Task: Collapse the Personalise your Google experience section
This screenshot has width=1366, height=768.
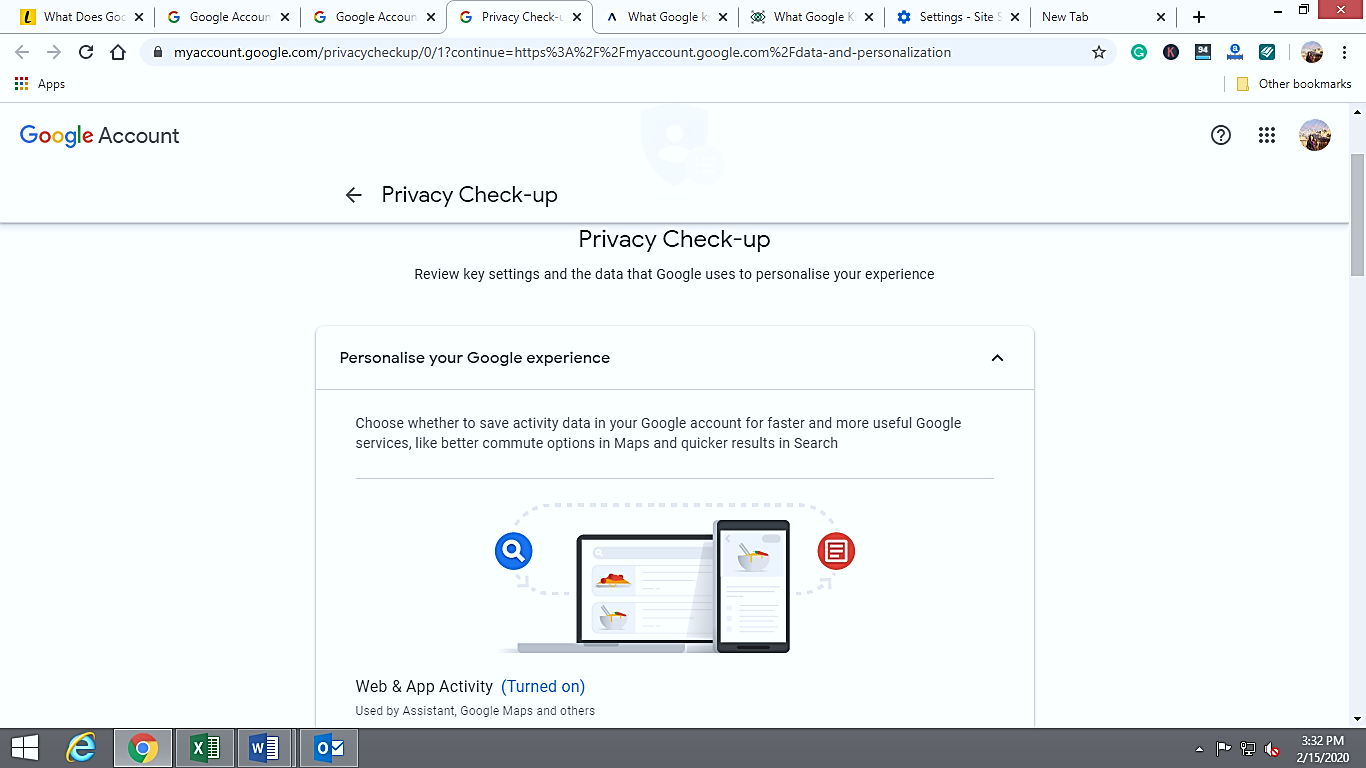Action: coord(997,357)
